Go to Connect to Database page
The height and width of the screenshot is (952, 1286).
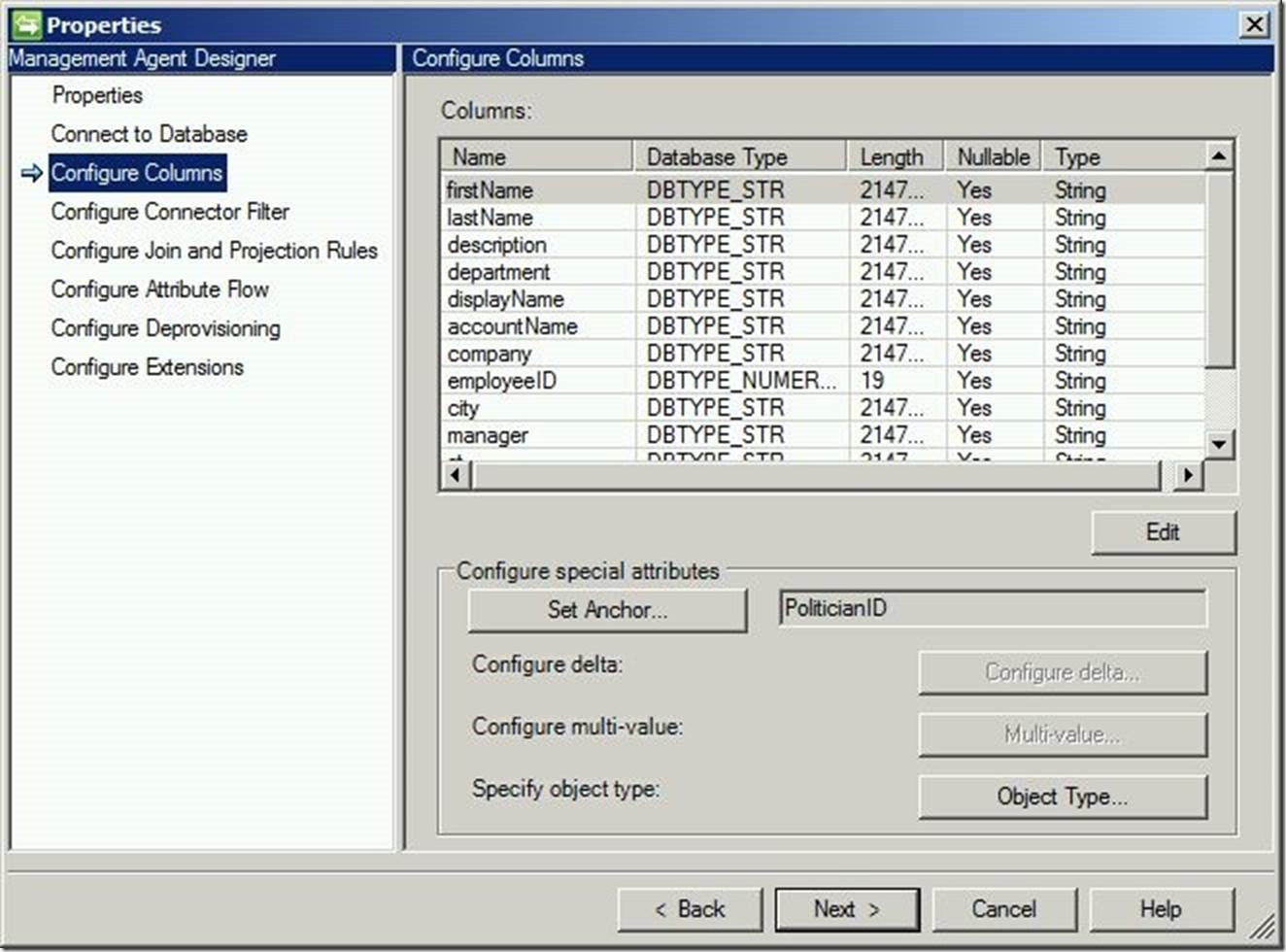point(149,134)
